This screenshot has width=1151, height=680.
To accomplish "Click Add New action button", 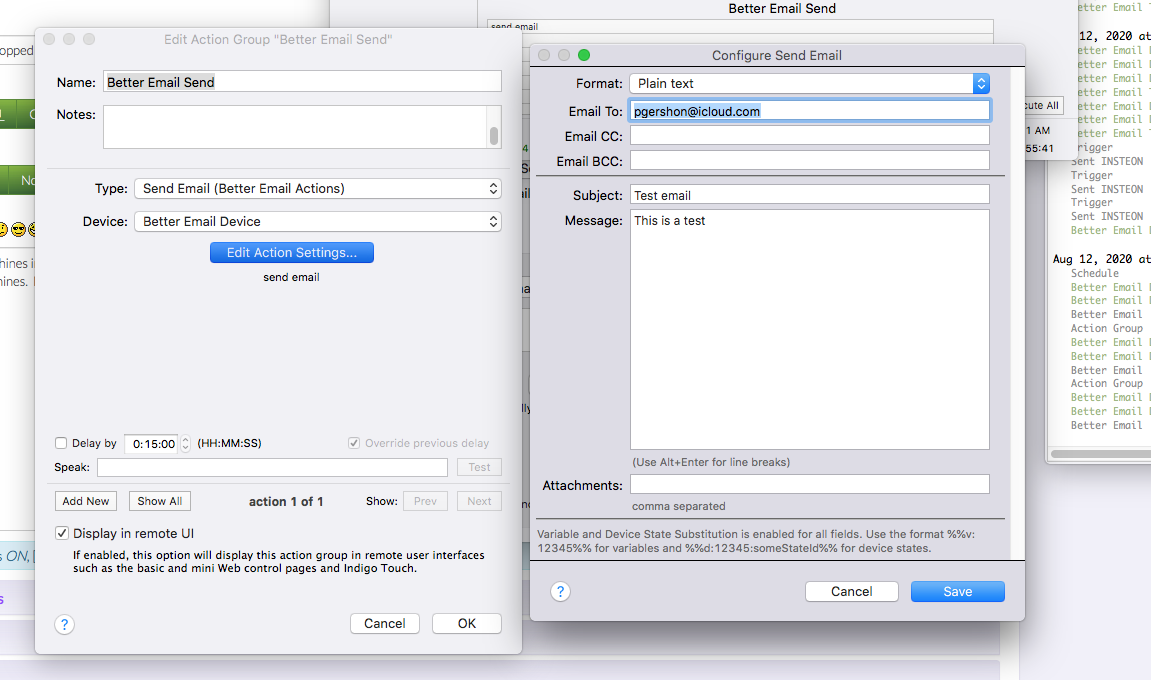I will (86, 501).
